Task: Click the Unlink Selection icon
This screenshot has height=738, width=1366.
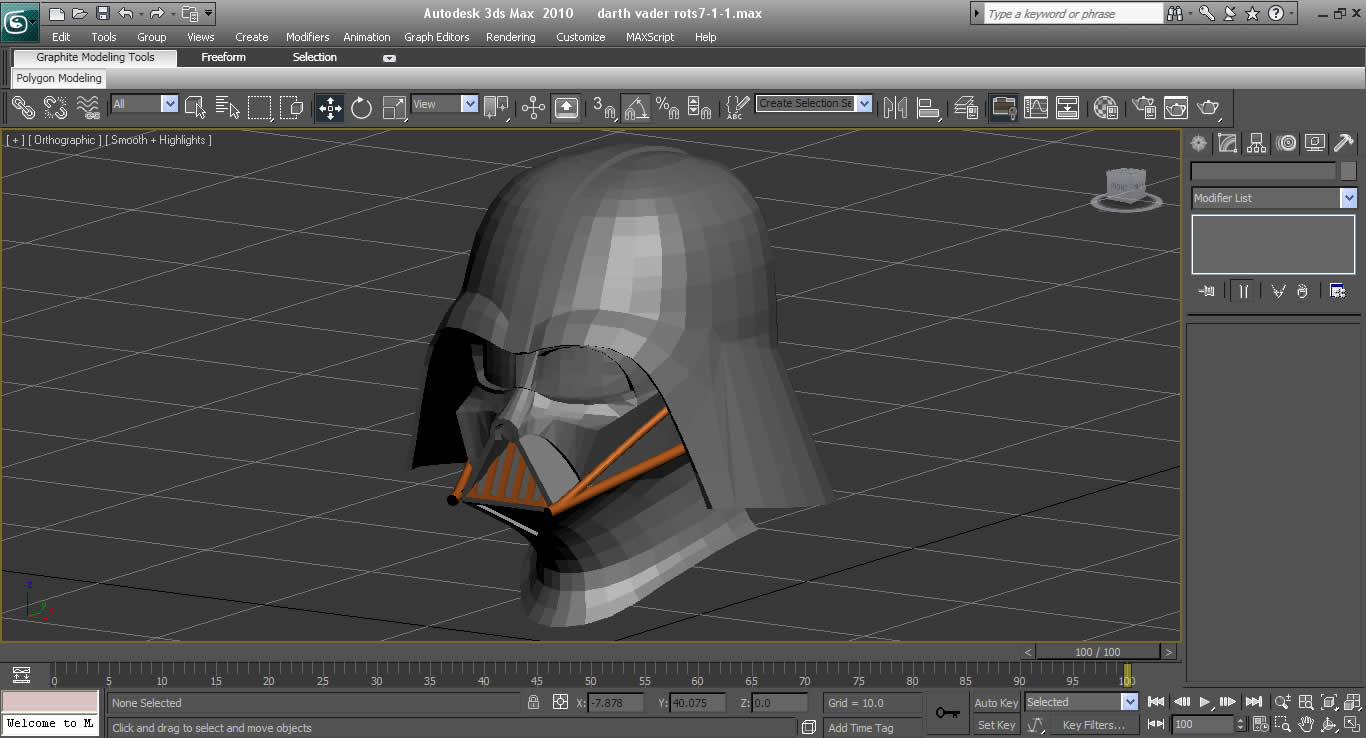Action: [x=55, y=107]
